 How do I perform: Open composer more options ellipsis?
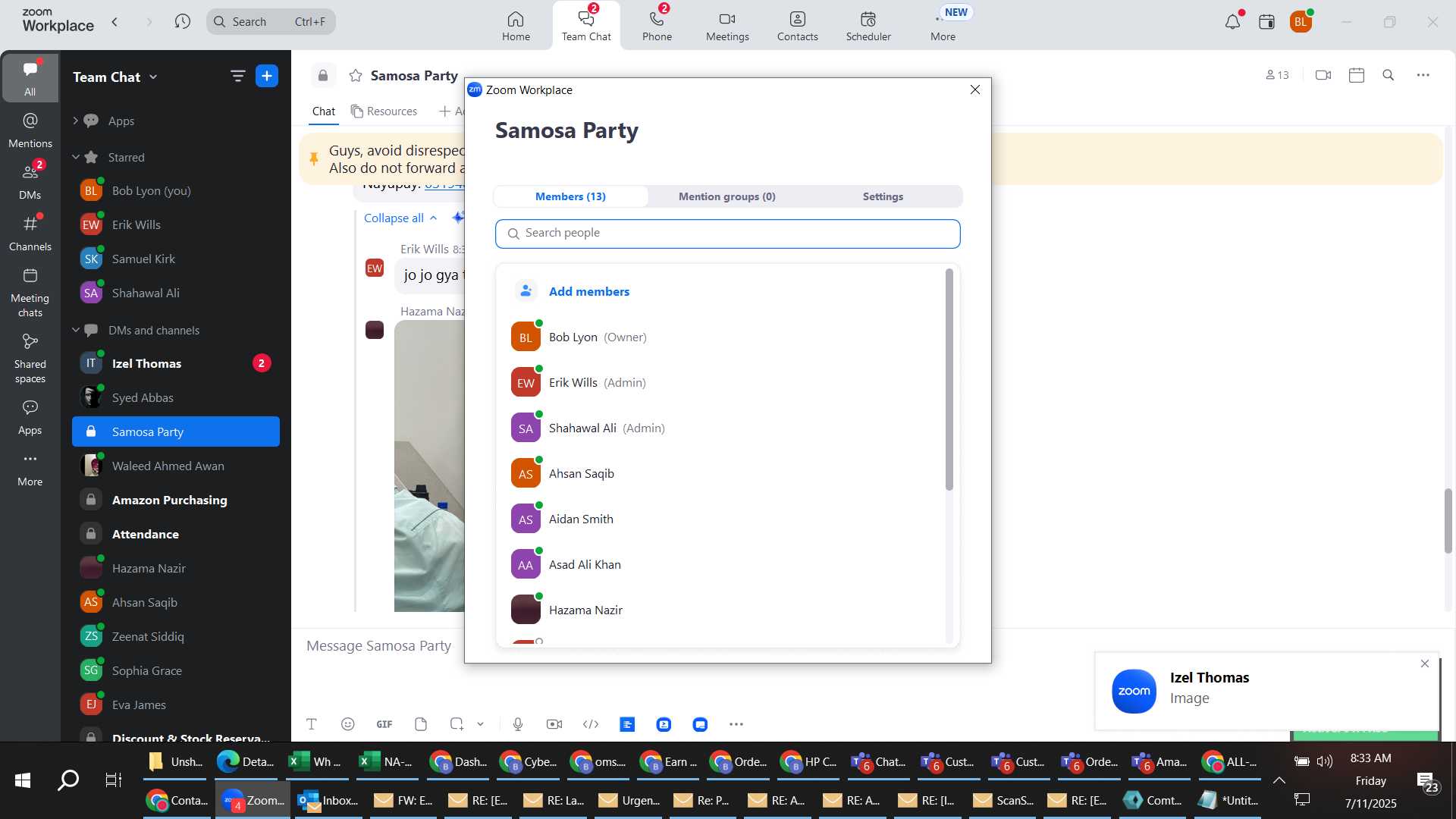point(736,724)
